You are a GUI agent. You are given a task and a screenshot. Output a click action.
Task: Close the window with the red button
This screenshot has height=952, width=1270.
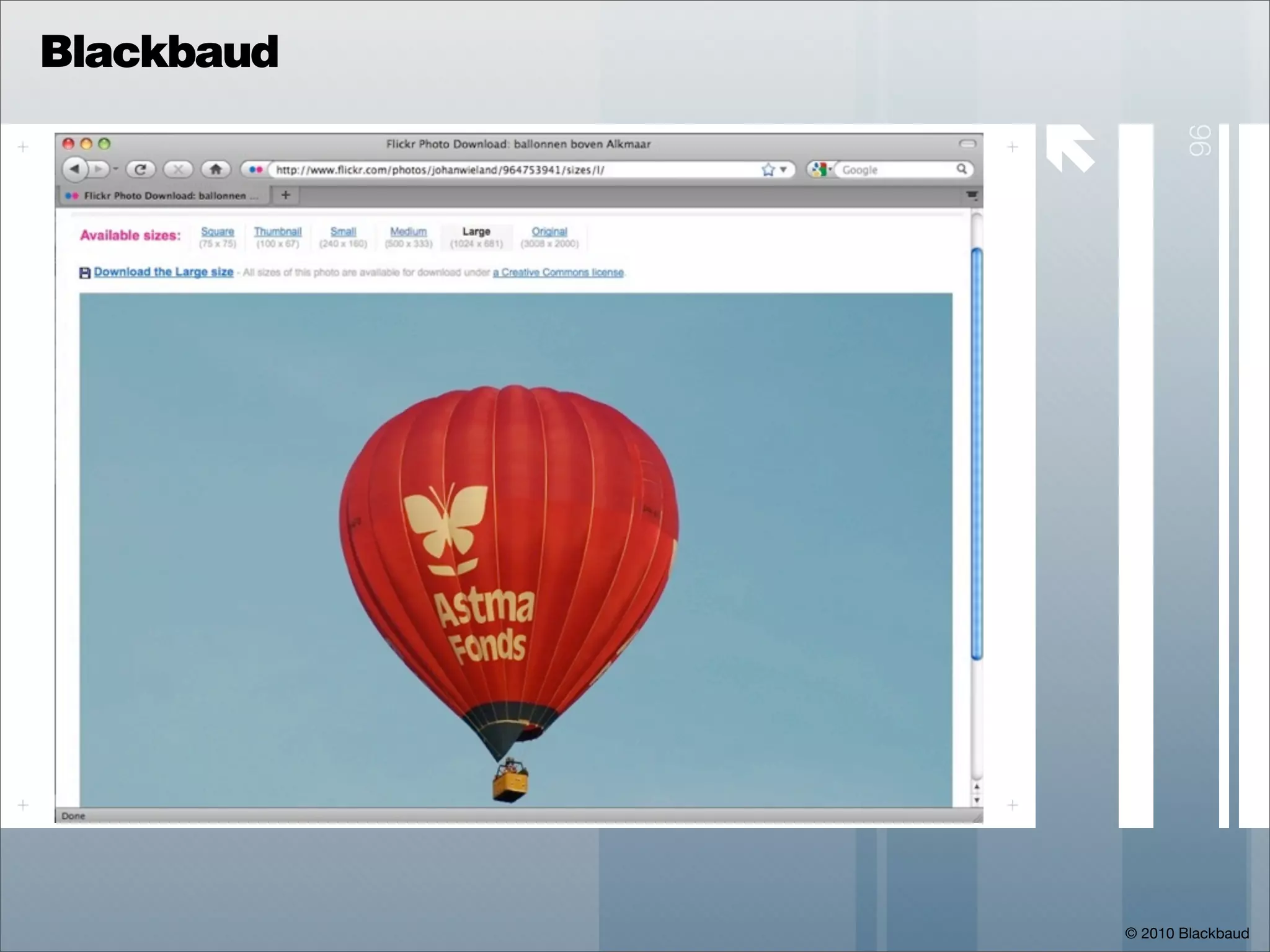tap(69, 144)
